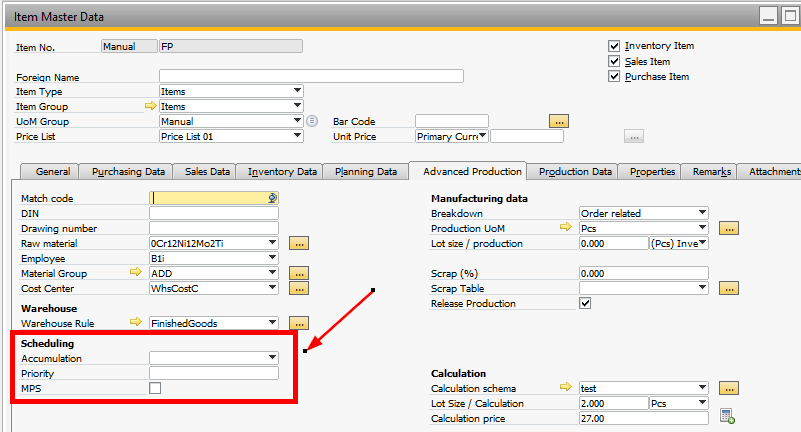Click the yellow link arrow next to Item Group
The image size is (801, 432).
[x=151, y=106]
